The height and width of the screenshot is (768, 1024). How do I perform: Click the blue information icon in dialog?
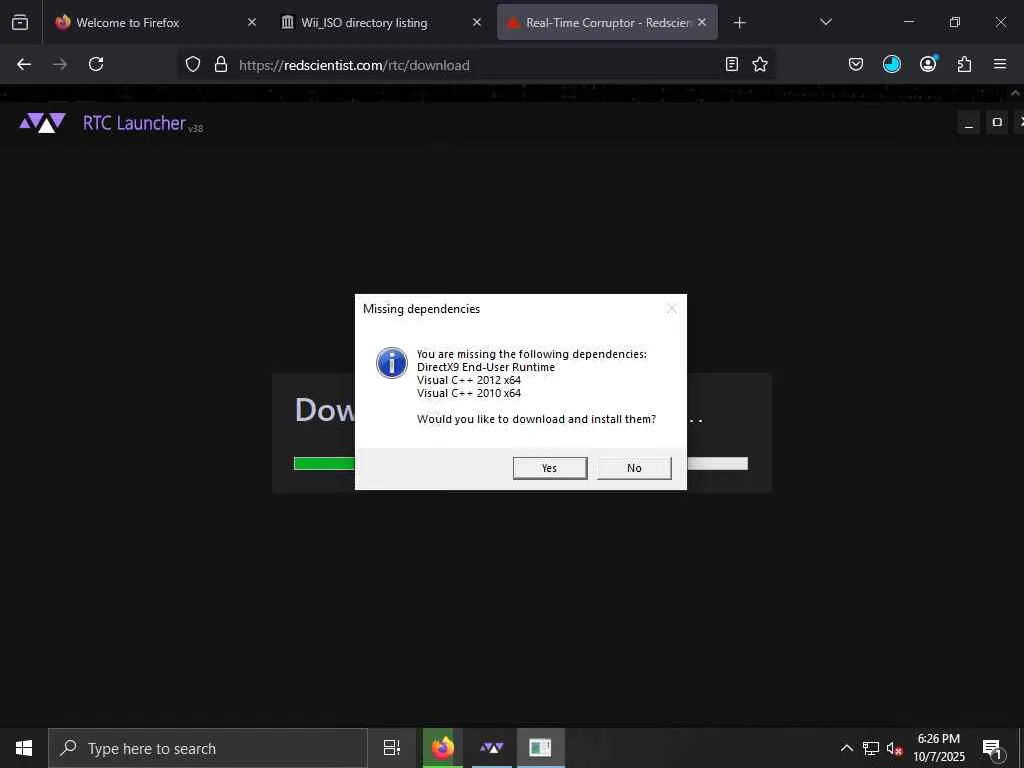tap(392, 362)
